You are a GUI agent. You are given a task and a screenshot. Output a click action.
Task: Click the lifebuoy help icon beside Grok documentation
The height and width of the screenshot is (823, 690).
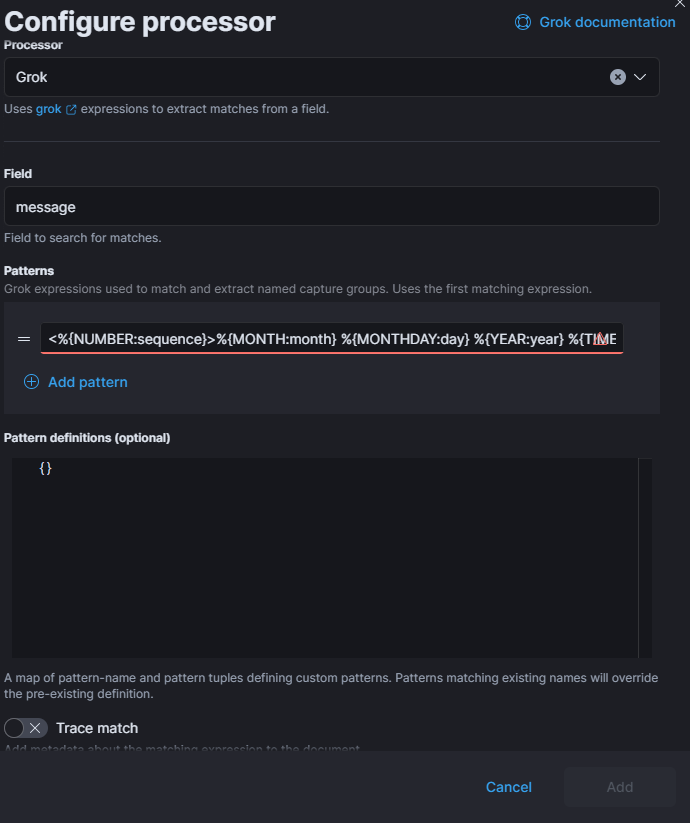coord(523,22)
